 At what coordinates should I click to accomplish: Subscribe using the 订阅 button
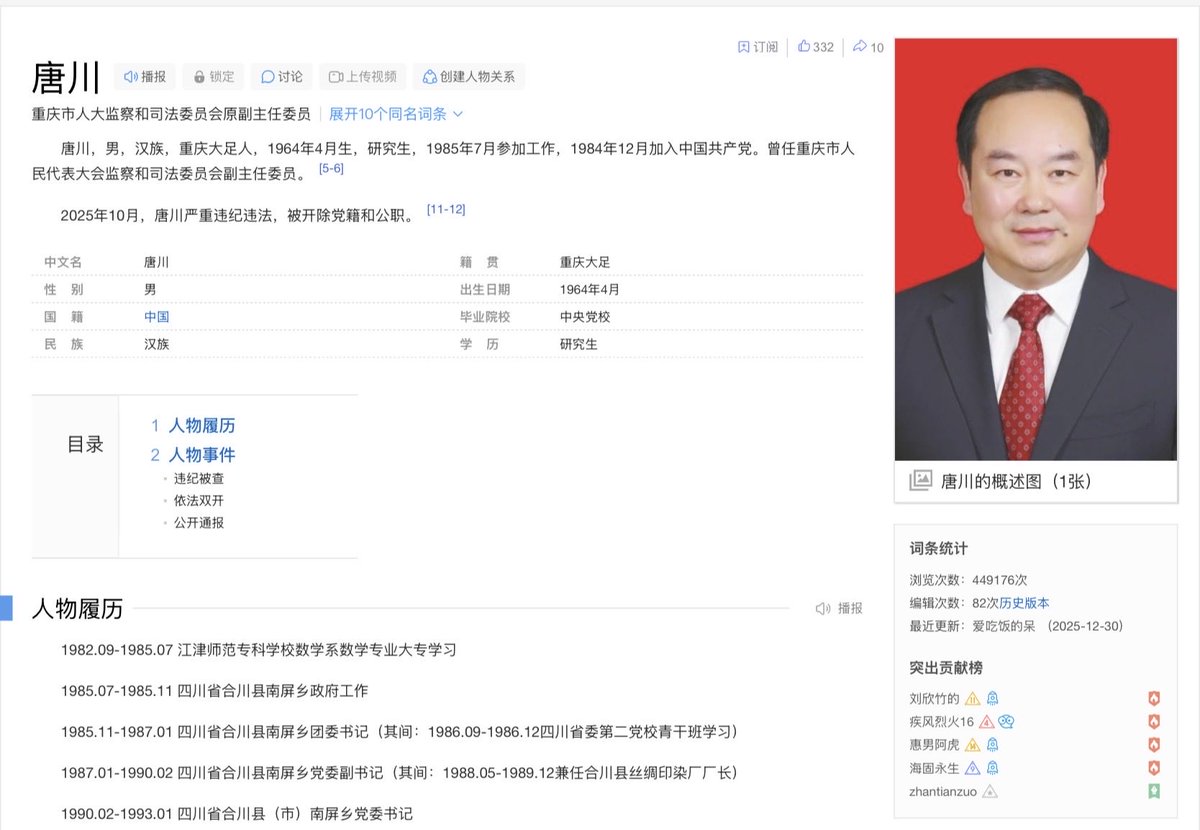tap(757, 46)
